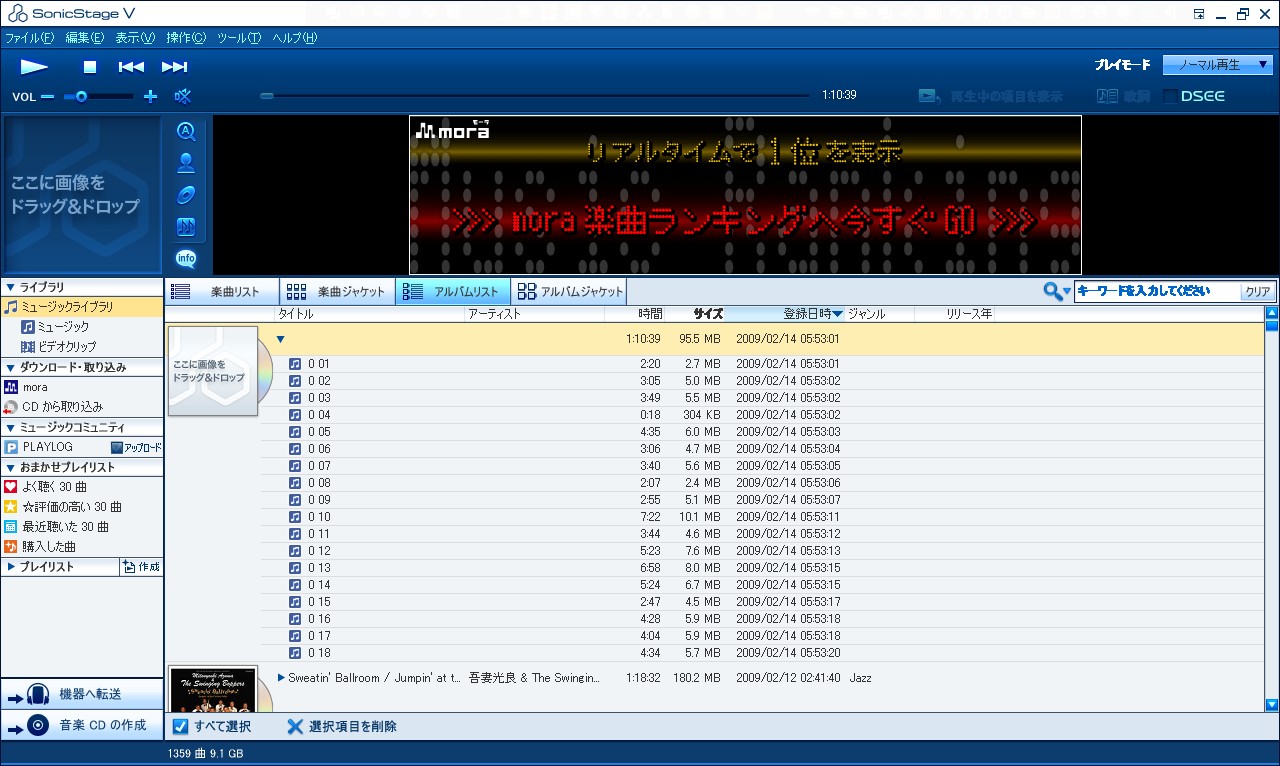Open the ノーマル再生 play mode dropdown
1280x766 pixels.
pyautogui.click(x=1217, y=65)
